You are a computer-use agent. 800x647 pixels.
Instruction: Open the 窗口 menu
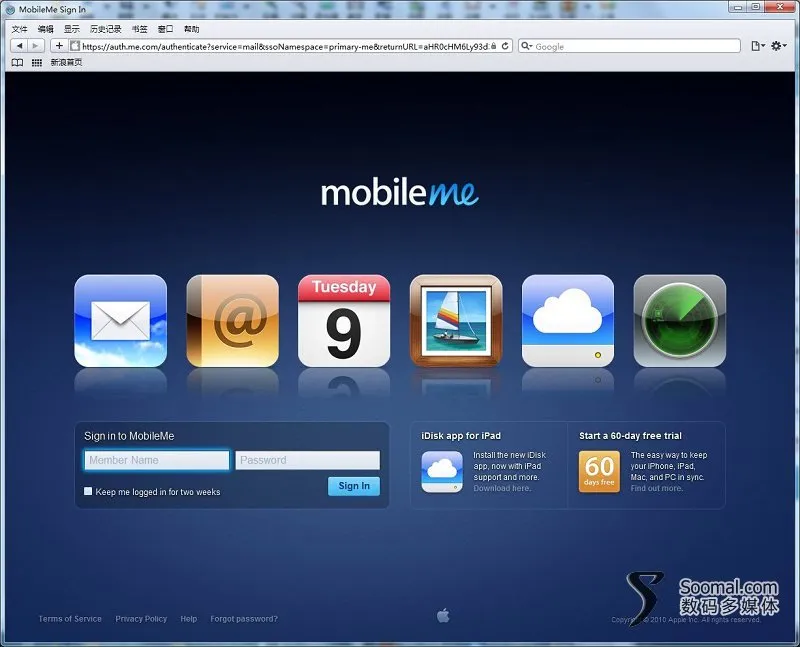165,29
